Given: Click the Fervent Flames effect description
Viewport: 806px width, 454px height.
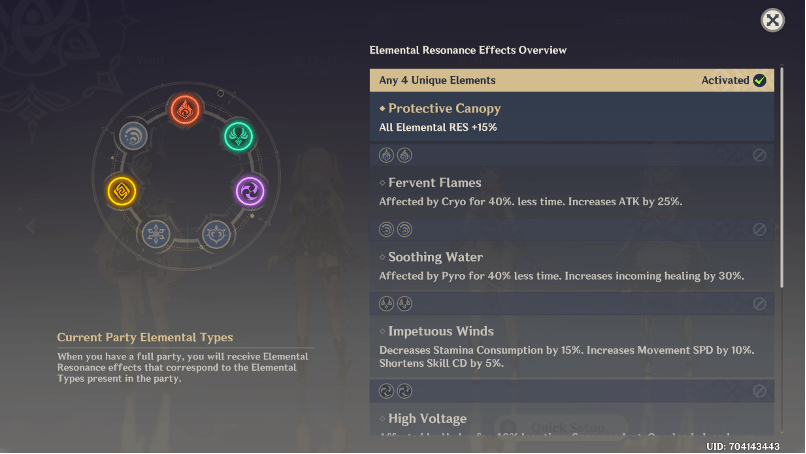Looking at the screenshot, I should point(530,202).
